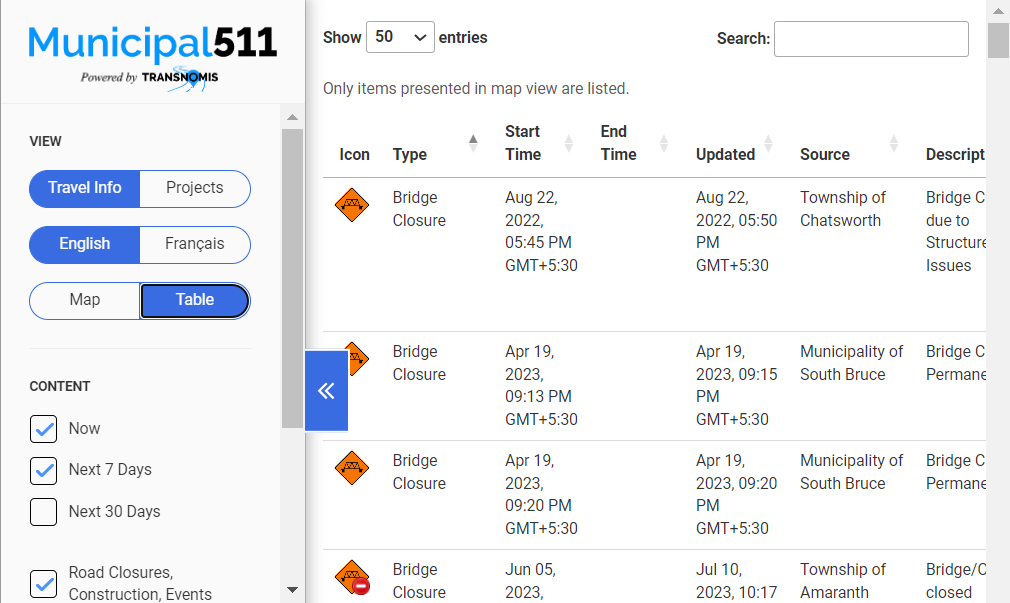This screenshot has width=1010, height=603.
Task: Uncheck the Now filter
Action: [x=43, y=429]
